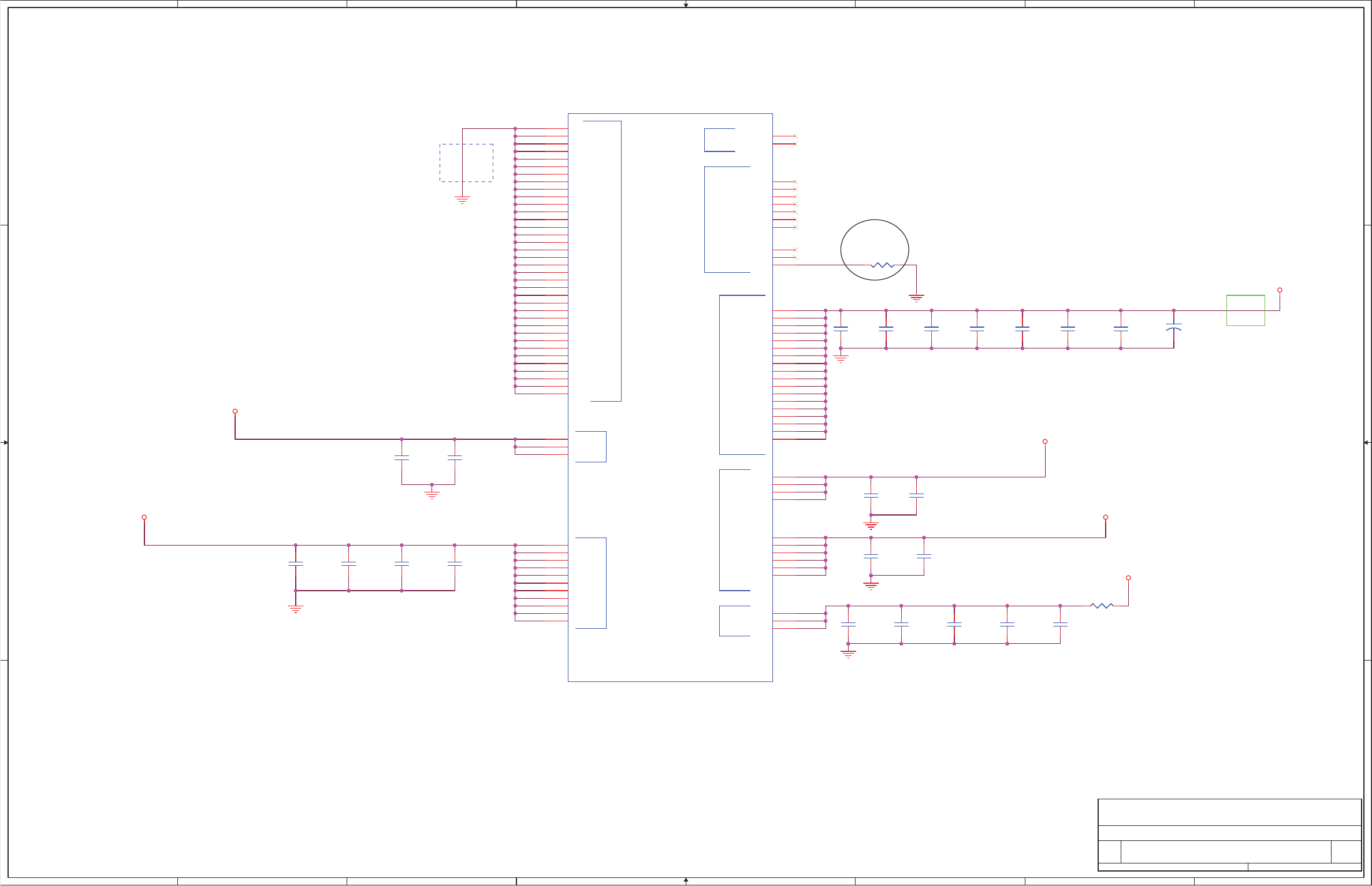Click the resistor near the bottom-right power port
The width and height of the screenshot is (1372, 886).
tap(1102, 606)
